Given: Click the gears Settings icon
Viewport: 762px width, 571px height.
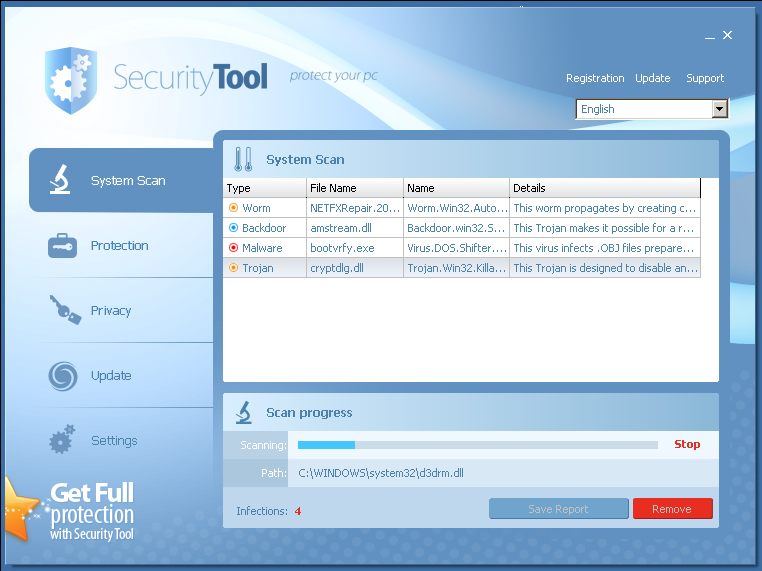Looking at the screenshot, I should pyautogui.click(x=62, y=439).
